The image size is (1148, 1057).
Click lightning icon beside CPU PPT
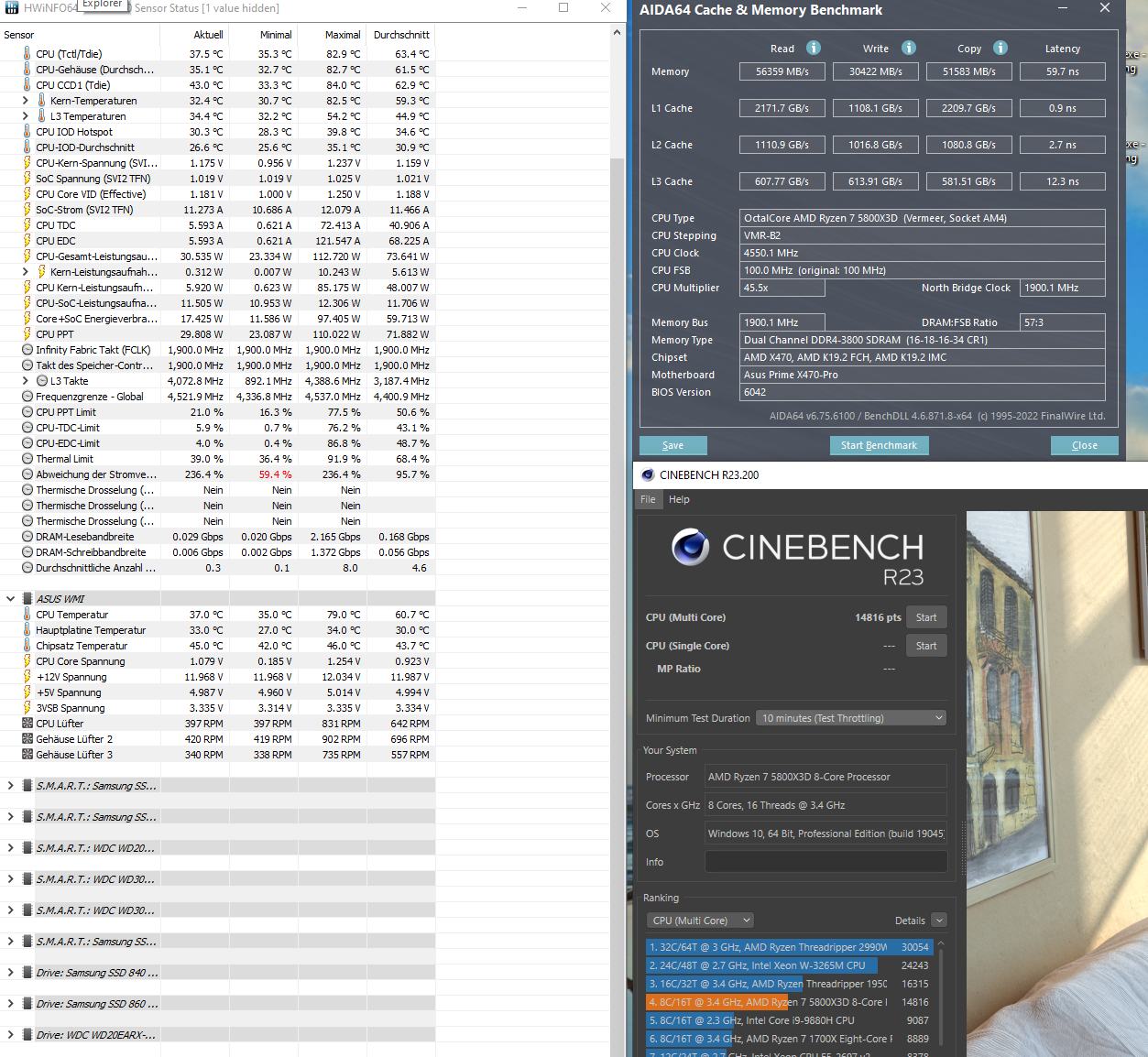click(27, 334)
